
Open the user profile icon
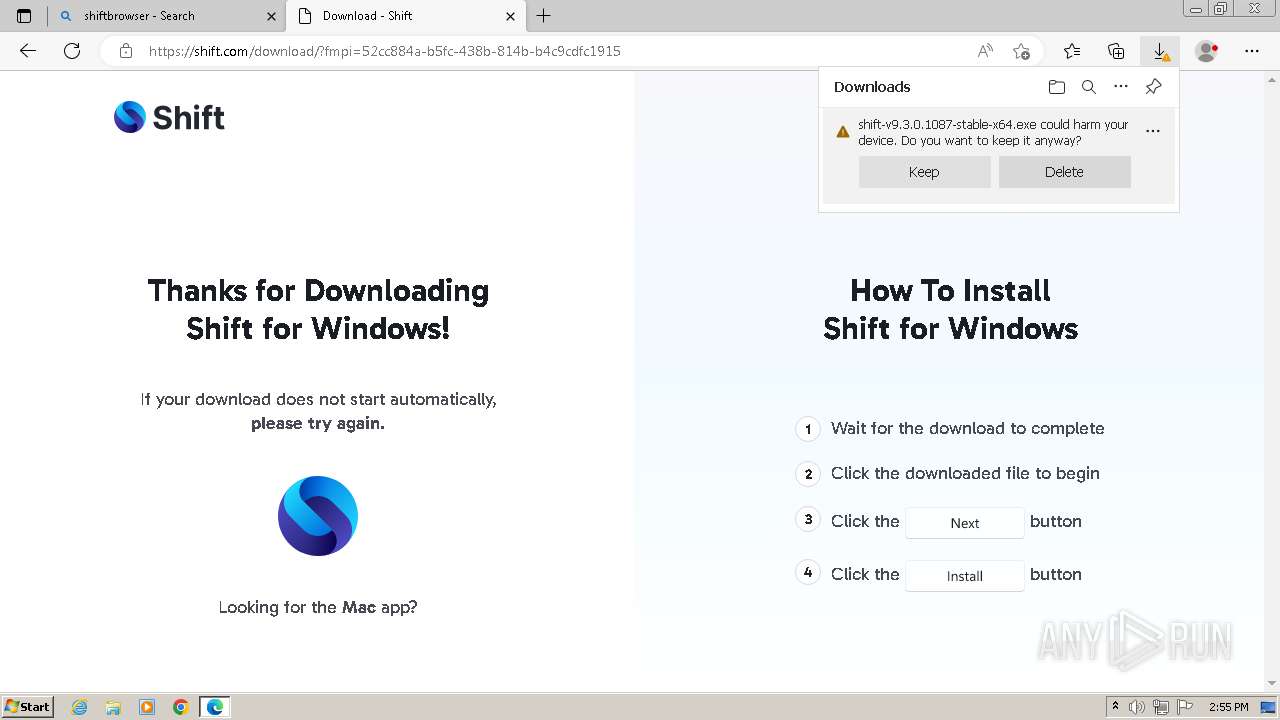point(1207,51)
